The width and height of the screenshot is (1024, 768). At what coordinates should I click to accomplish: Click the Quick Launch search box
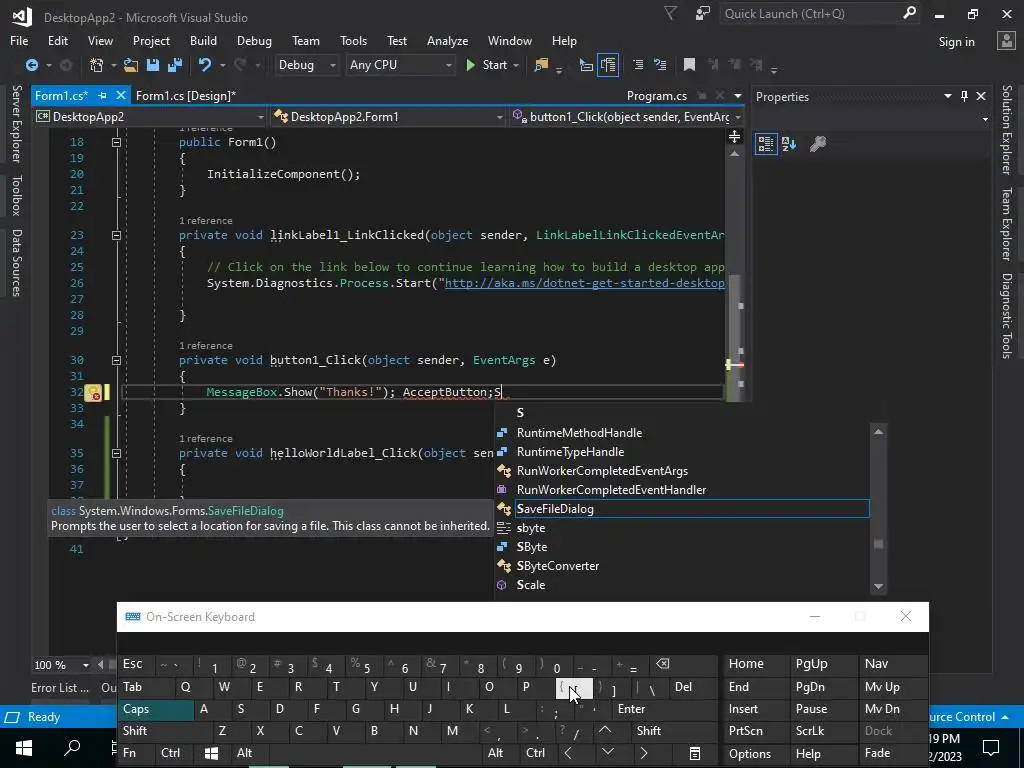[810, 13]
